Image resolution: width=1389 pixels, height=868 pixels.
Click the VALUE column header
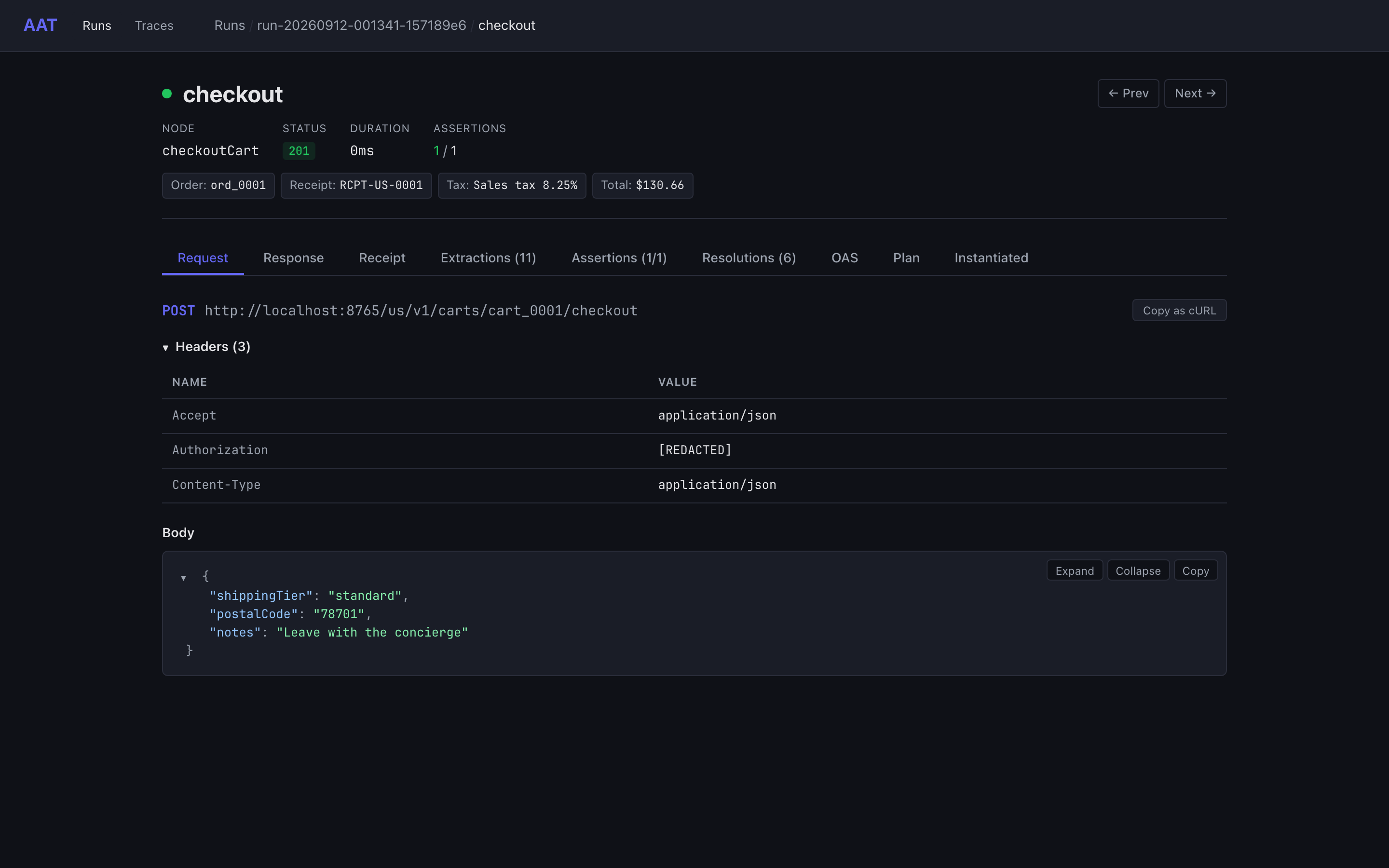[x=677, y=382]
